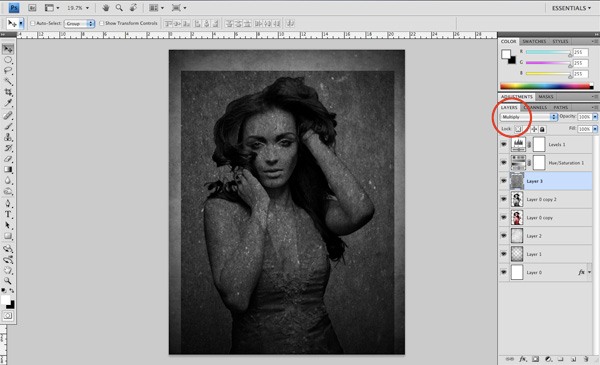Image resolution: width=600 pixels, height=365 pixels.
Task: Hide Layer 0 copy 2
Action: click(504, 199)
